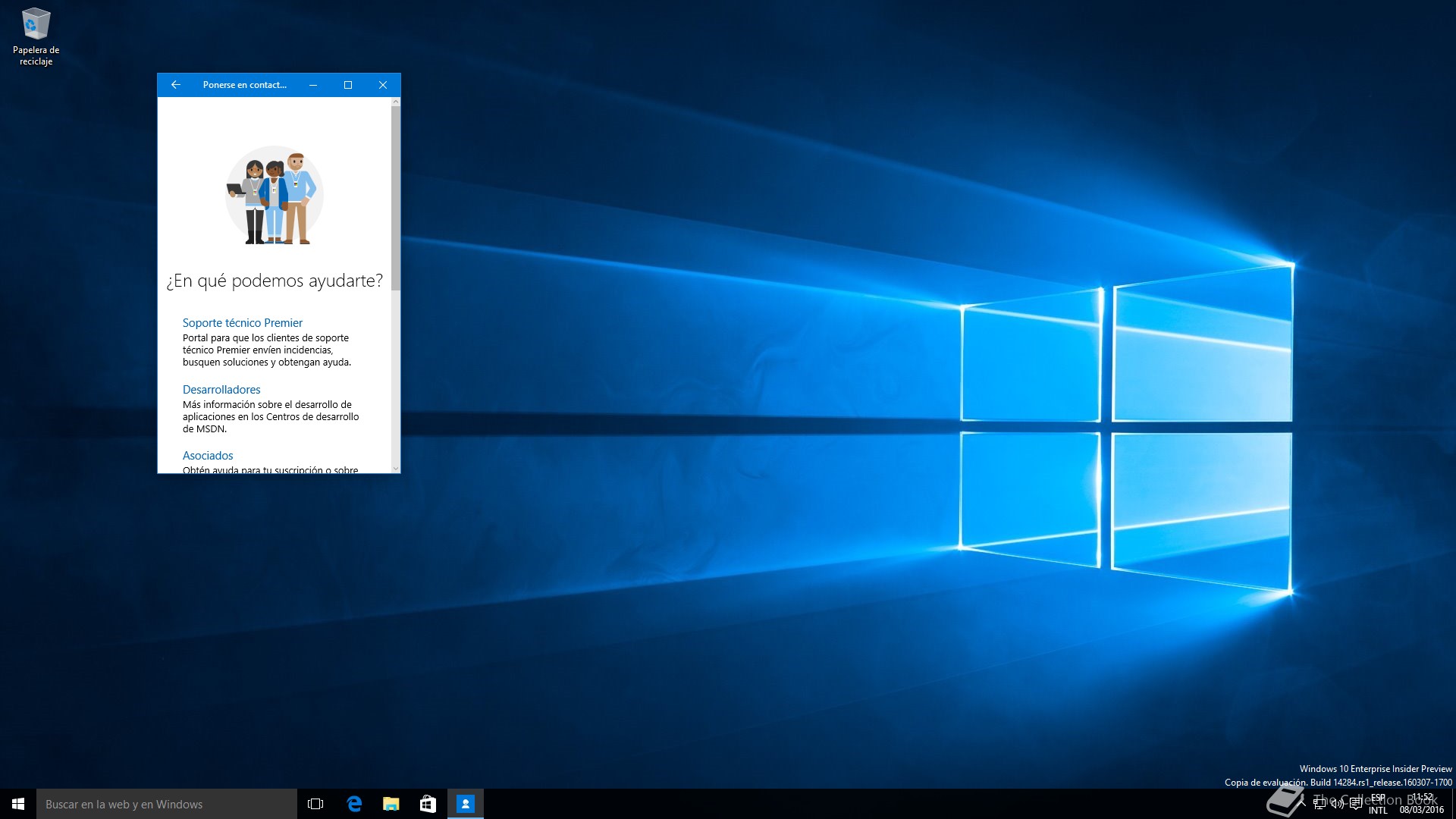
Task: Minimize the Ponerse en contacto window
Action: (313, 85)
